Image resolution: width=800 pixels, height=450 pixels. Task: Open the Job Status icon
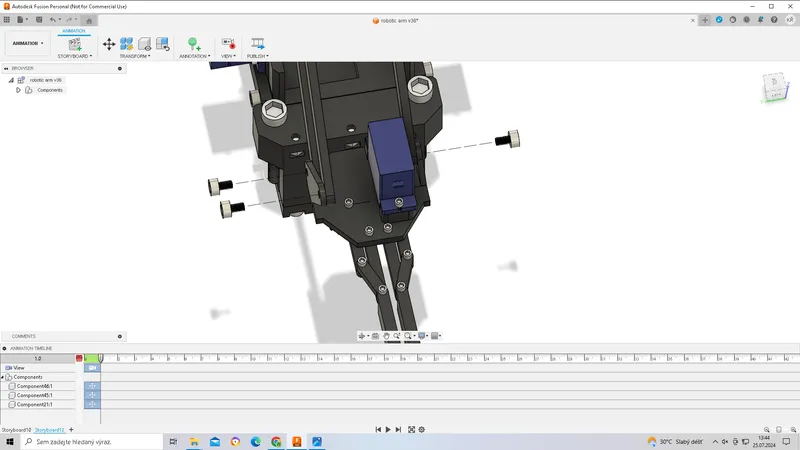coord(733,20)
